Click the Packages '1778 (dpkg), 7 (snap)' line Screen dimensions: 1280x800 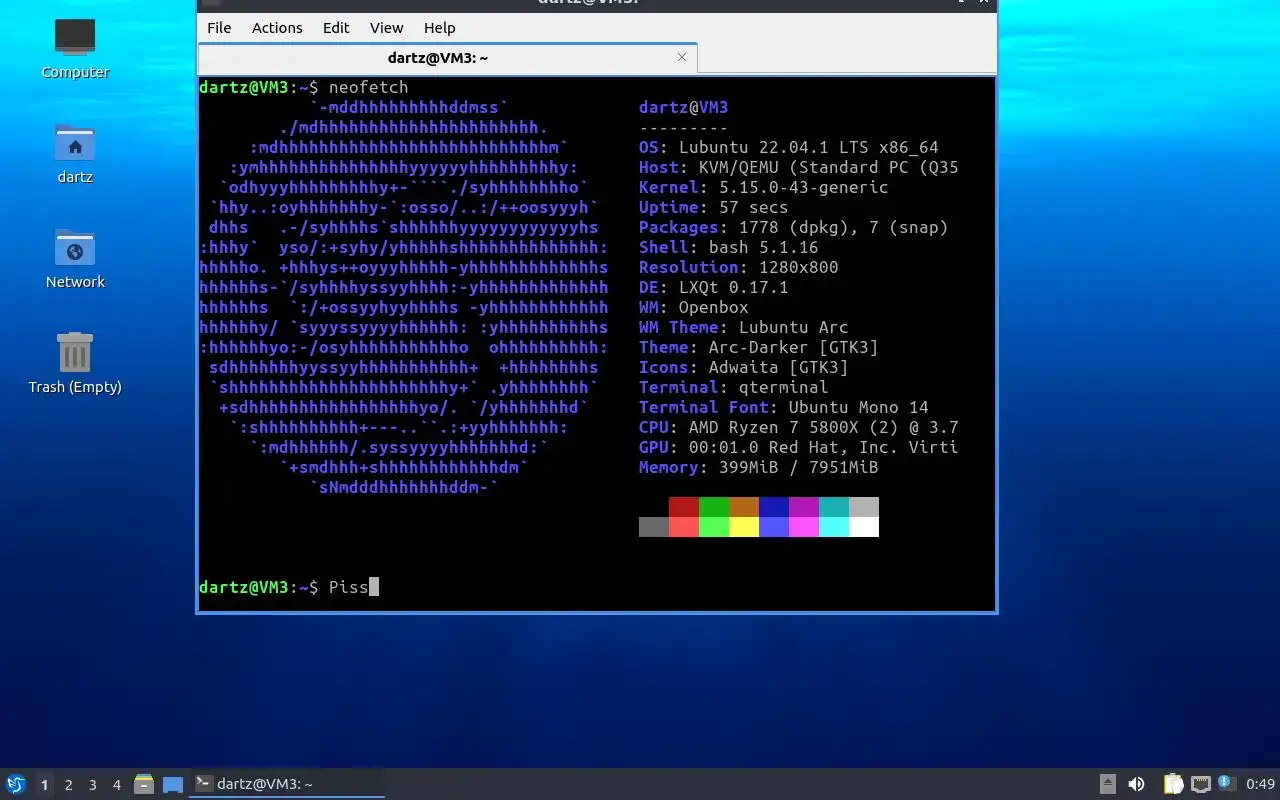(794, 227)
